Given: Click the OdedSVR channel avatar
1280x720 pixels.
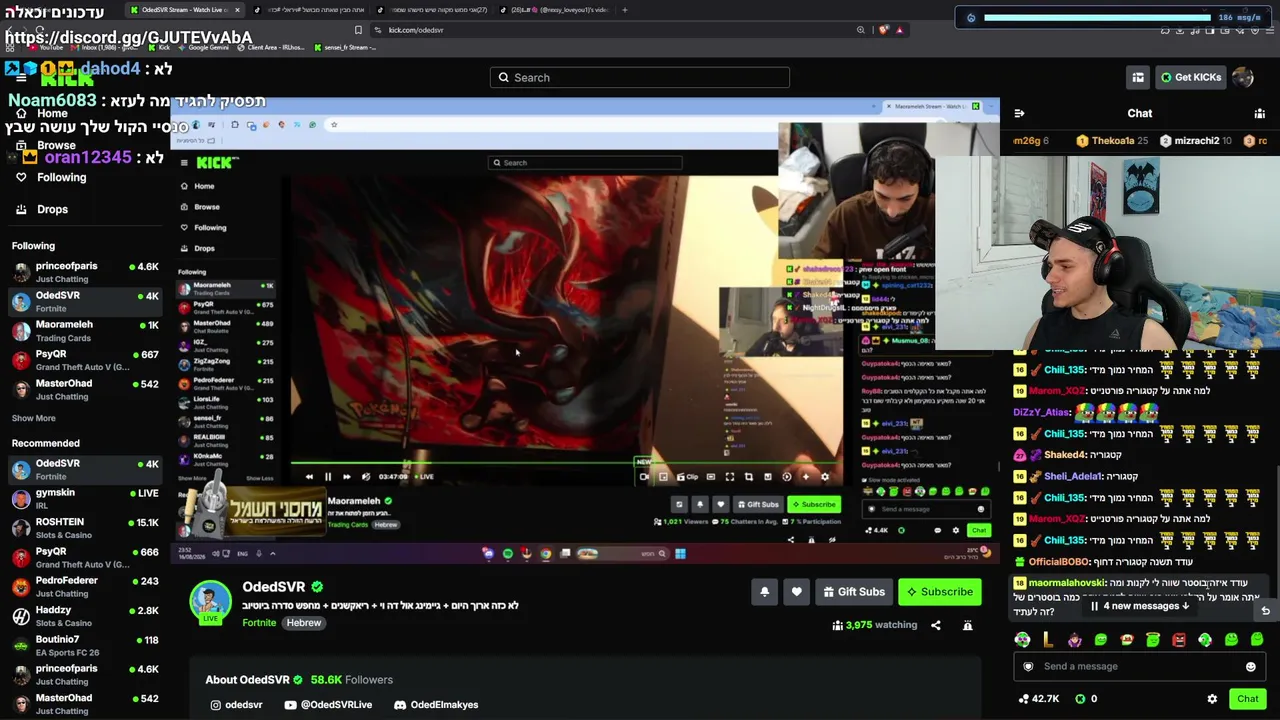Looking at the screenshot, I should click(210, 601).
